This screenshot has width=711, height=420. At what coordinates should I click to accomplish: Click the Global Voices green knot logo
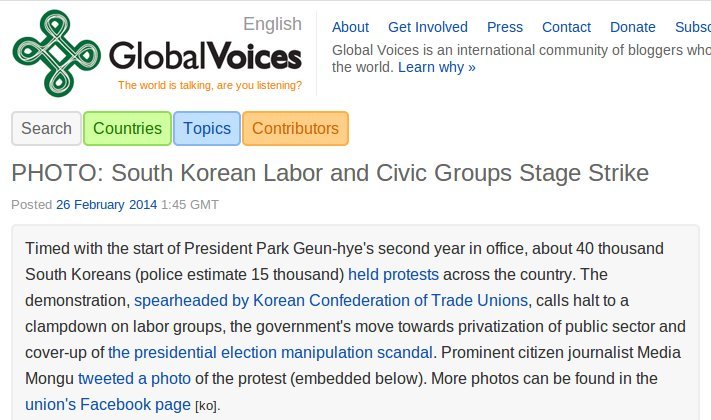pyautogui.click(x=56, y=54)
